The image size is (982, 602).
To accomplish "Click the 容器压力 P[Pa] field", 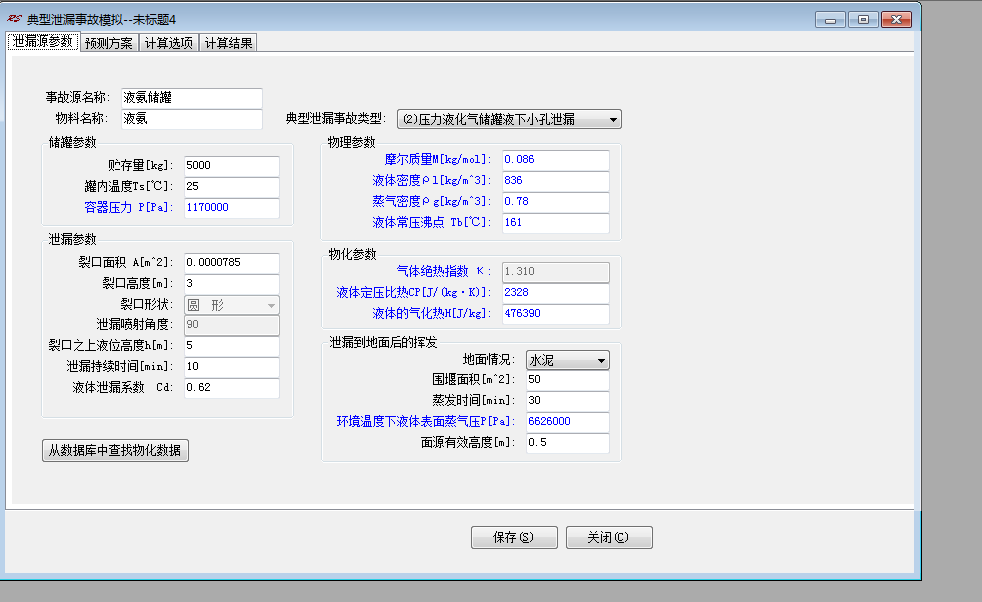I will pos(232,207).
